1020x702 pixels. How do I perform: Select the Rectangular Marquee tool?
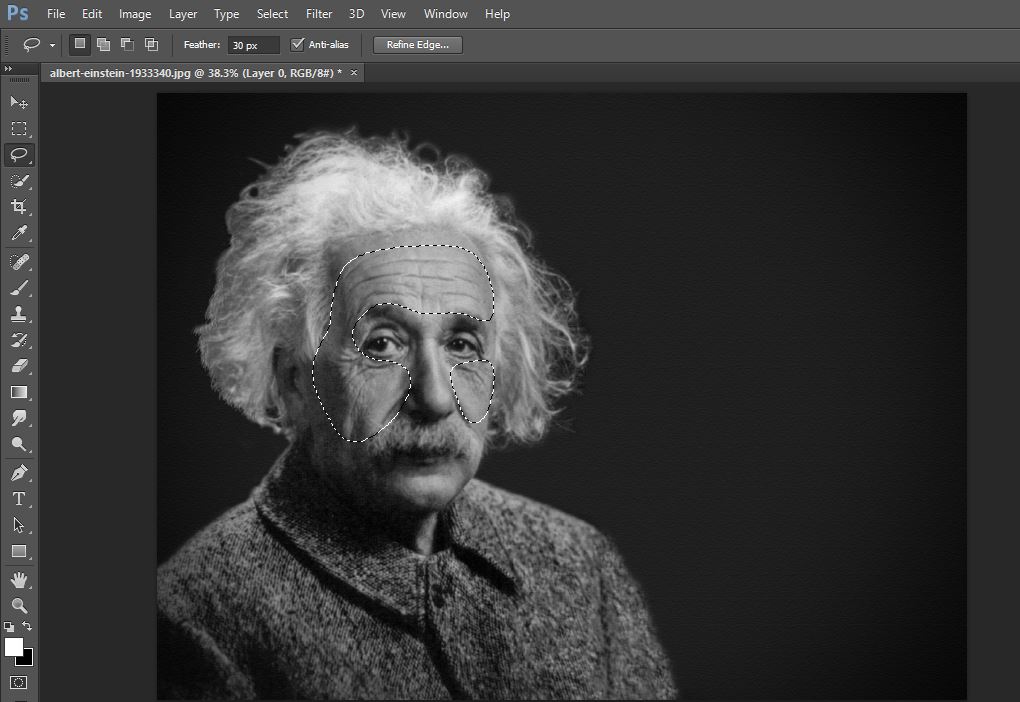click(x=19, y=129)
